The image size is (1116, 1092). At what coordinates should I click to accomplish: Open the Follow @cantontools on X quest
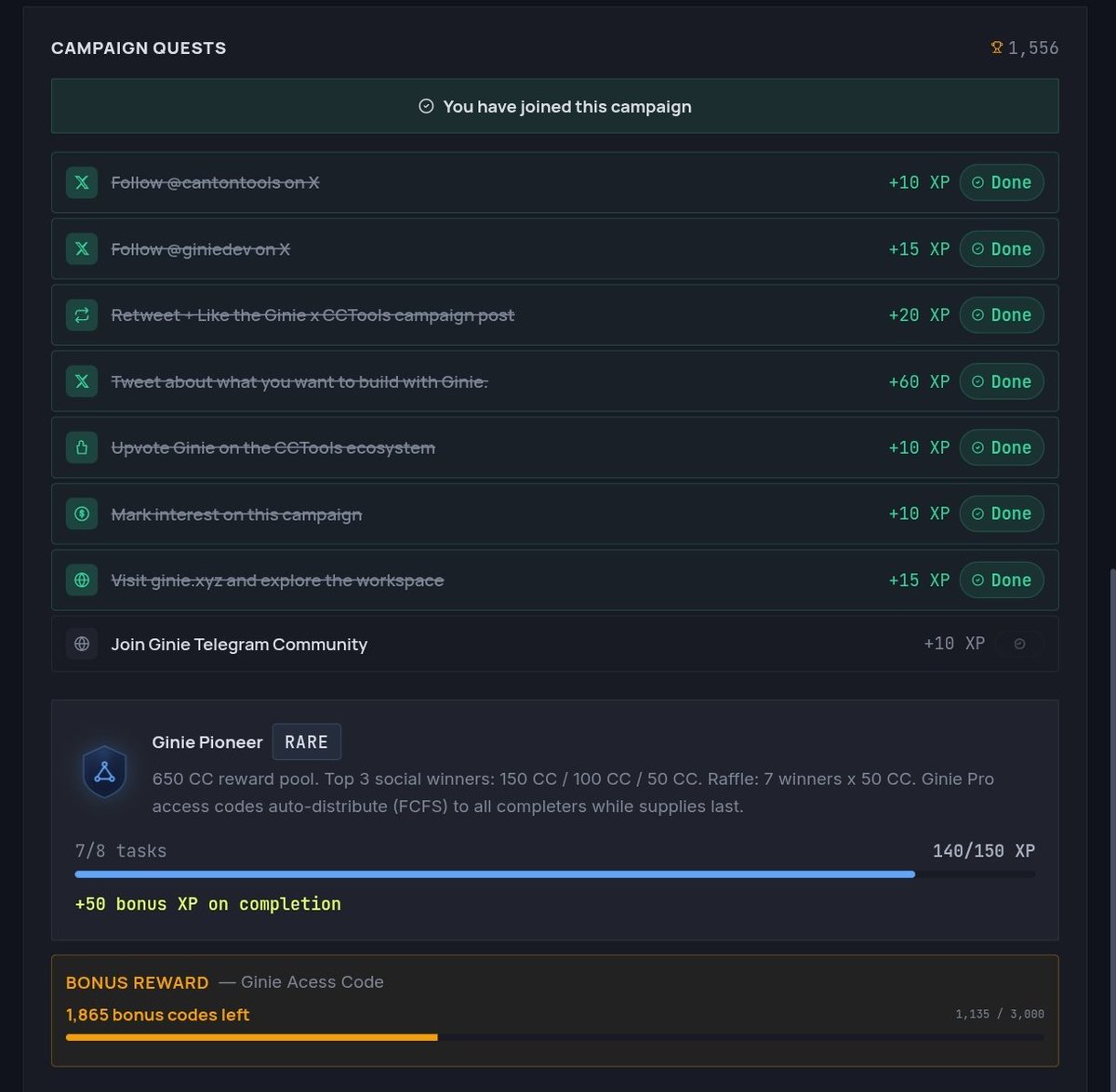pos(554,182)
